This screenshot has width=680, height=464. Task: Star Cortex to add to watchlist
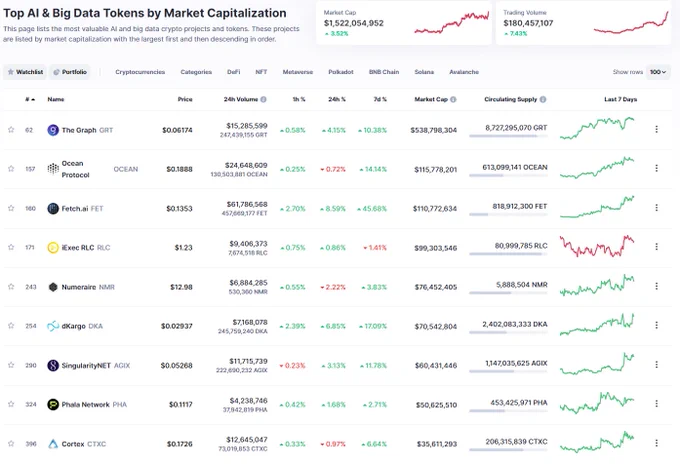point(11,444)
